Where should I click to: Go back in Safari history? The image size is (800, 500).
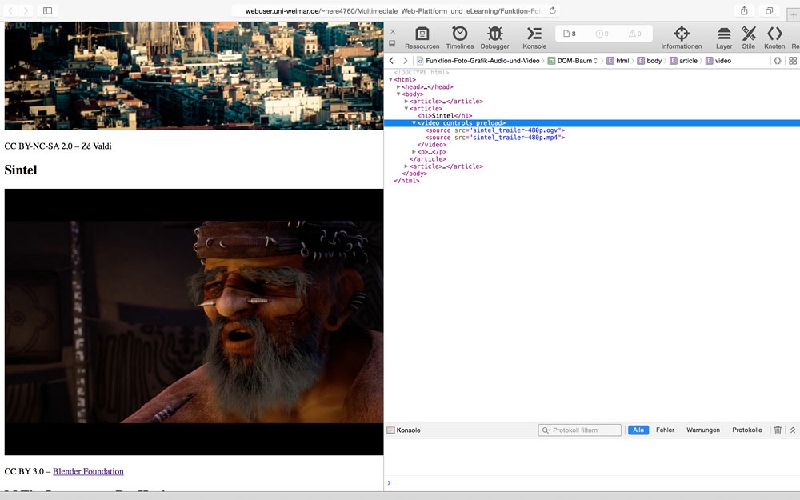click(x=11, y=10)
